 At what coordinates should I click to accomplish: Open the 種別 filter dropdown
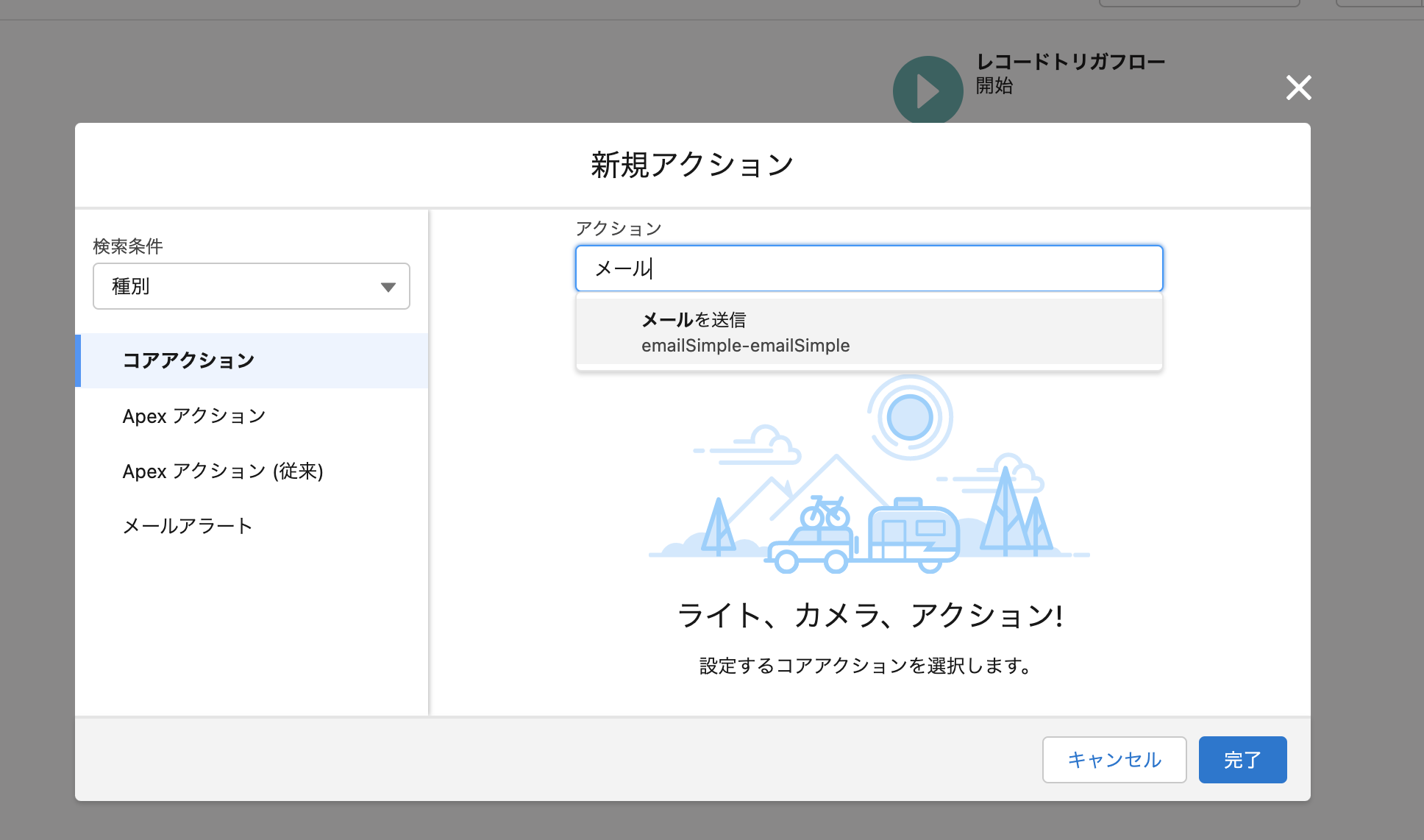pos(250,286)
